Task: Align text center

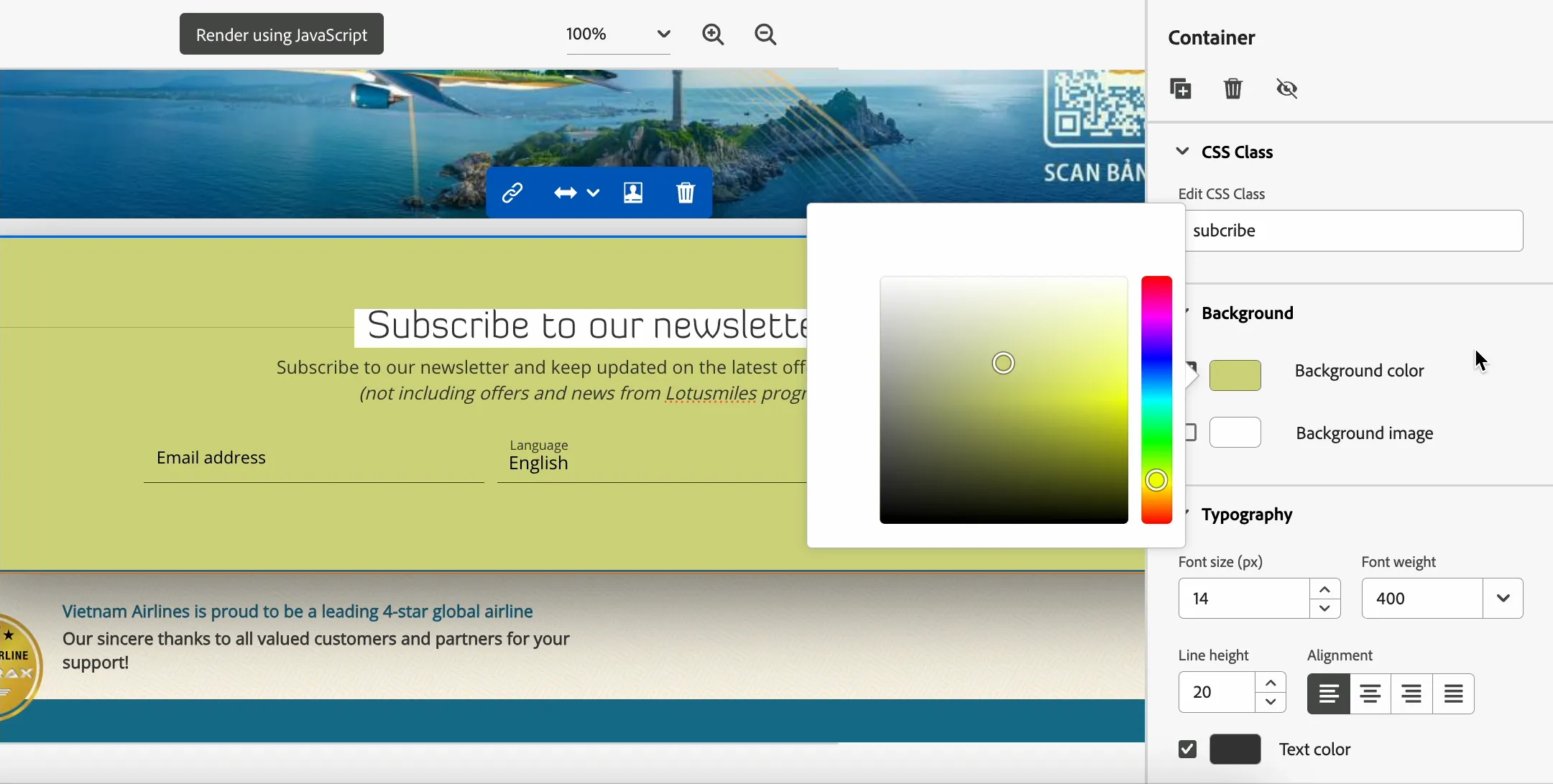Action: click(x=1370, y=693)
